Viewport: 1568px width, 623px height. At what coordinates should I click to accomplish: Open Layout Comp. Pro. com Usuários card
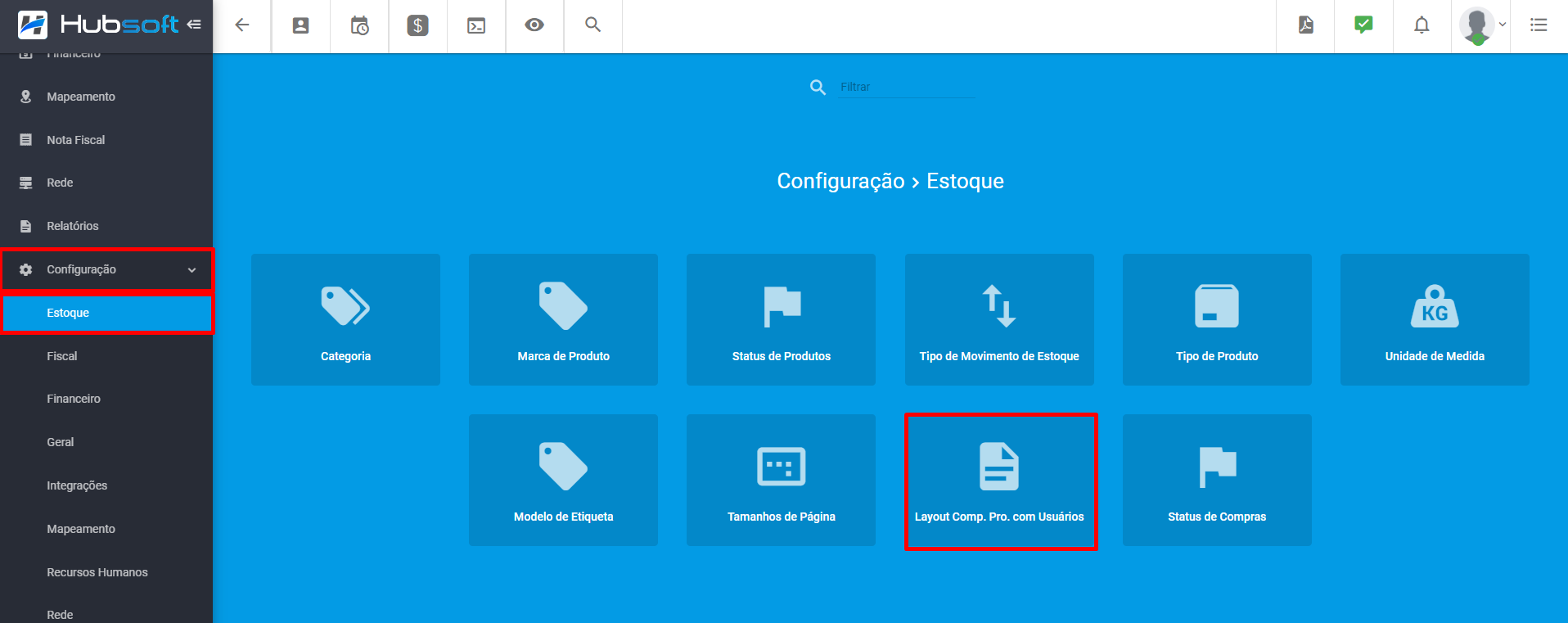tap(999, 481)
